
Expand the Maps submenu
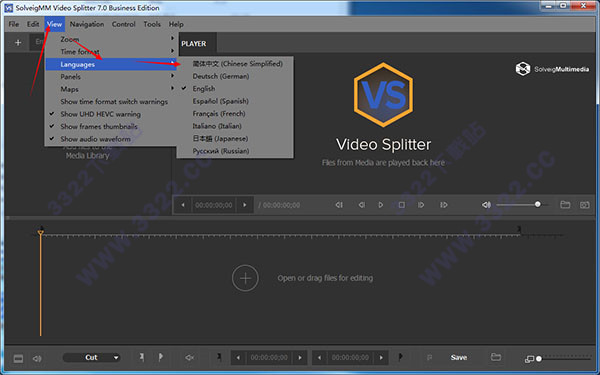[111, 89]
